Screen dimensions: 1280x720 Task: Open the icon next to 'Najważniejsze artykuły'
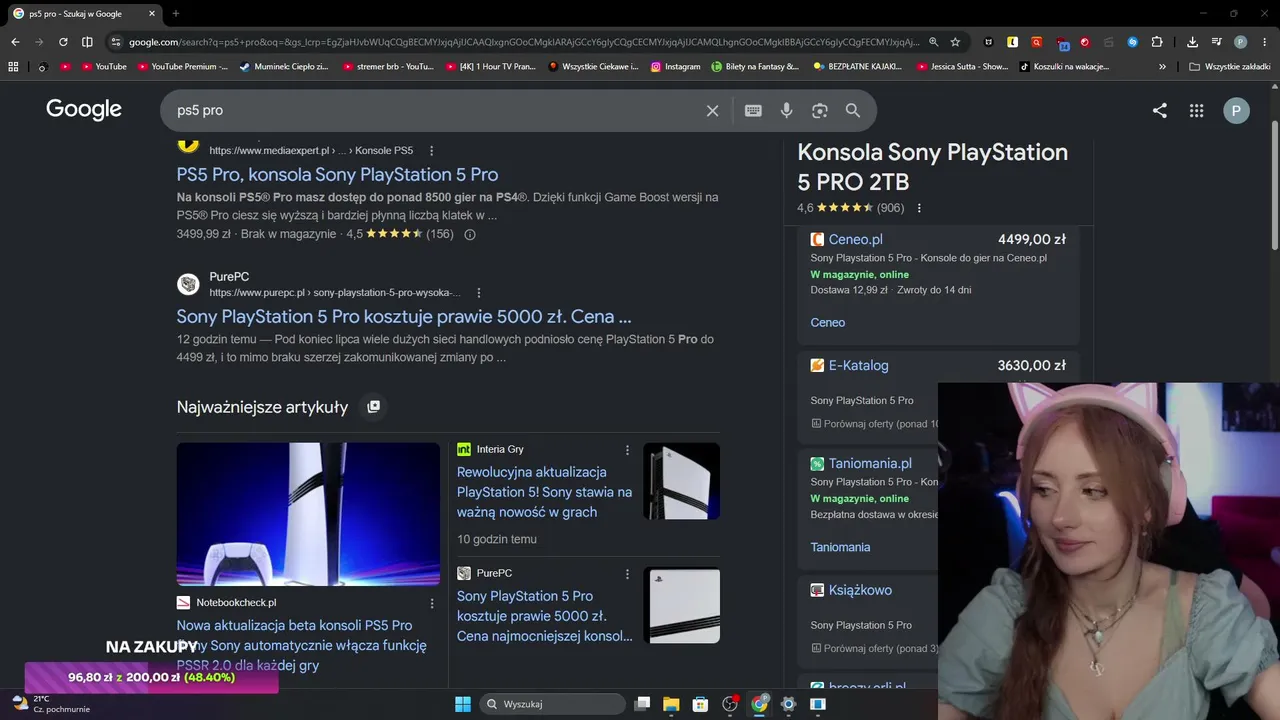(x=374, y=407)
